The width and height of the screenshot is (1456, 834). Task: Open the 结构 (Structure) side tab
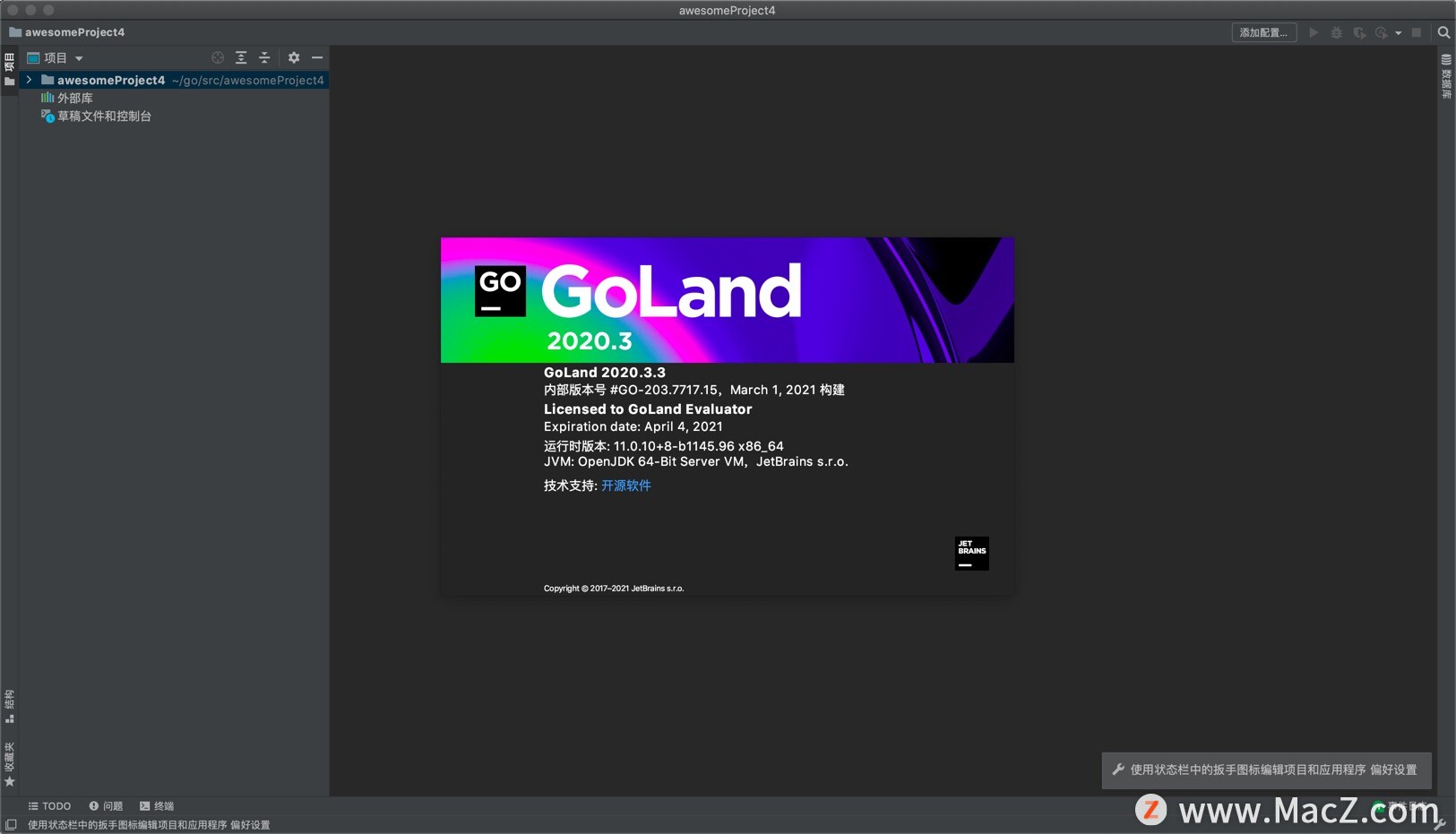click(9, 706)
